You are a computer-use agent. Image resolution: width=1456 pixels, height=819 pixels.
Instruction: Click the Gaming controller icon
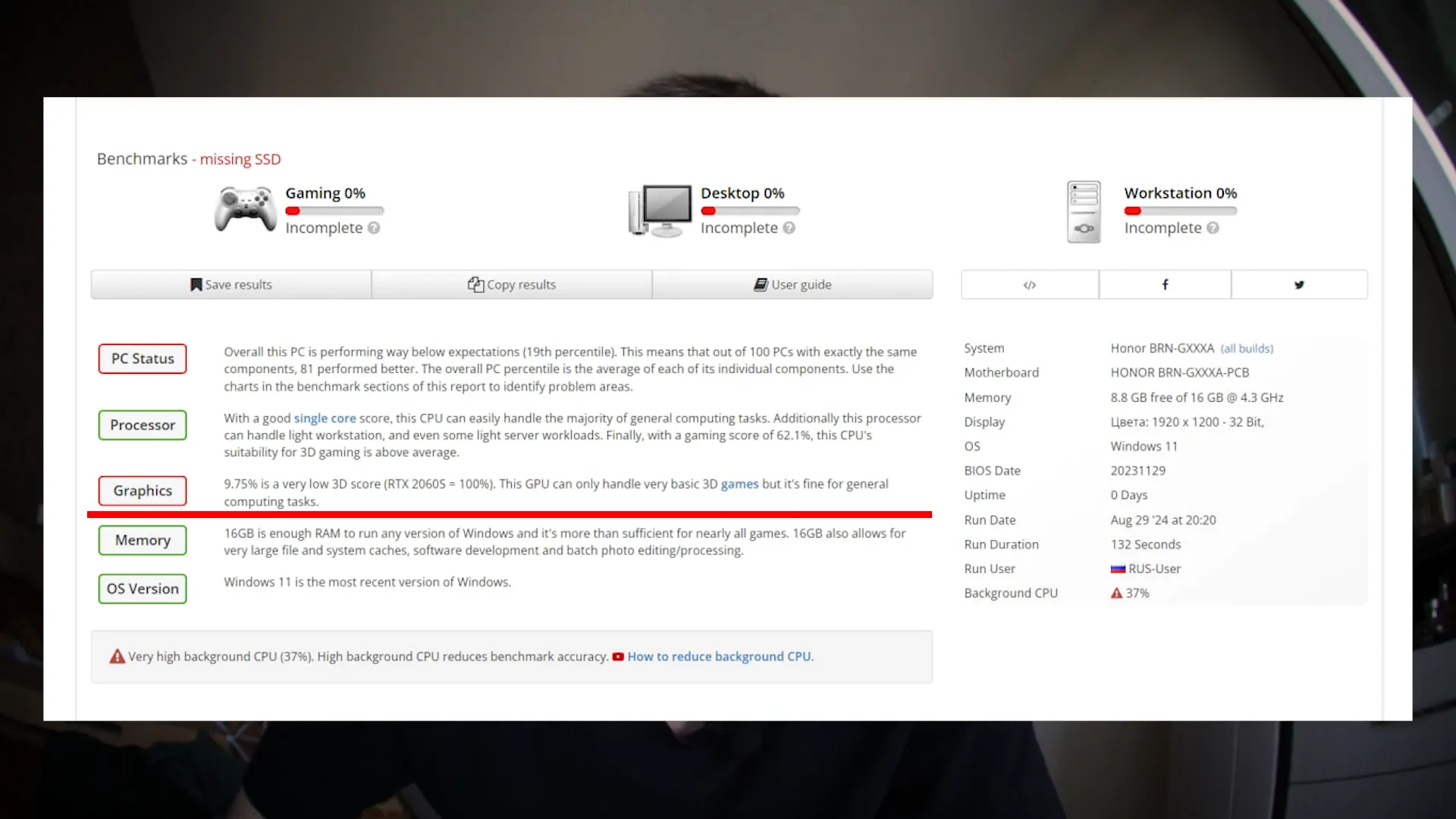pos(245,209)
